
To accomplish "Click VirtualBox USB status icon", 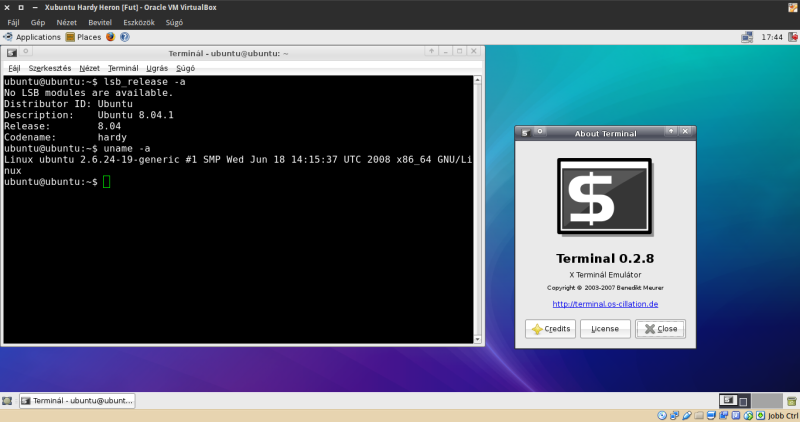I will click(x=687, y=415).
